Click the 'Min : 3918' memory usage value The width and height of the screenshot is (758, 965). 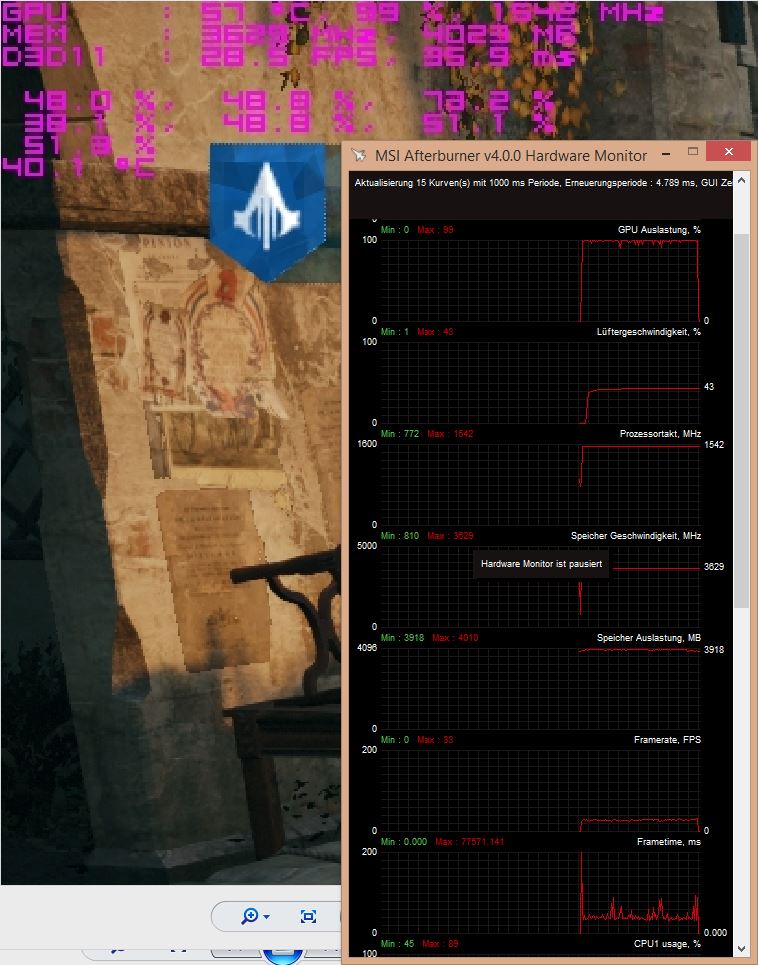(402, 638)
